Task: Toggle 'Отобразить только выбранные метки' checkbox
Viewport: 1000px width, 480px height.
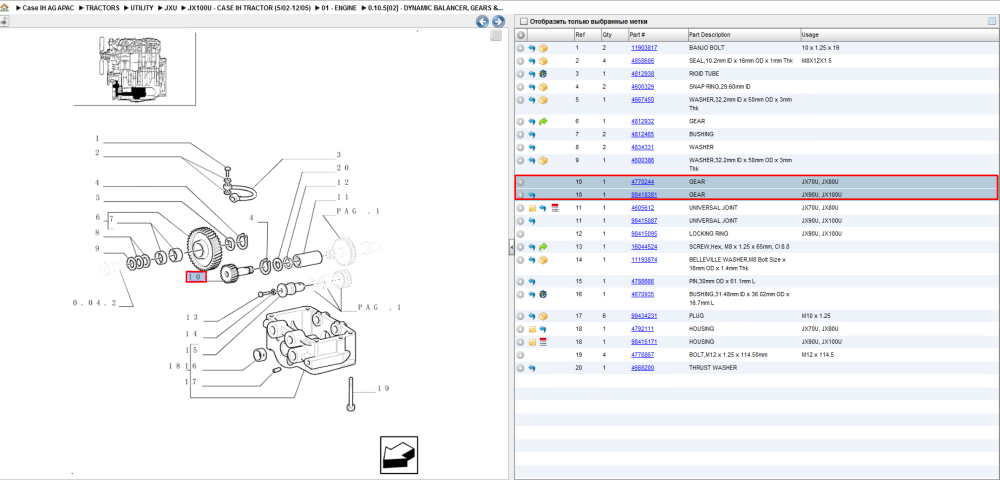Action: click(x=524, y=22)
